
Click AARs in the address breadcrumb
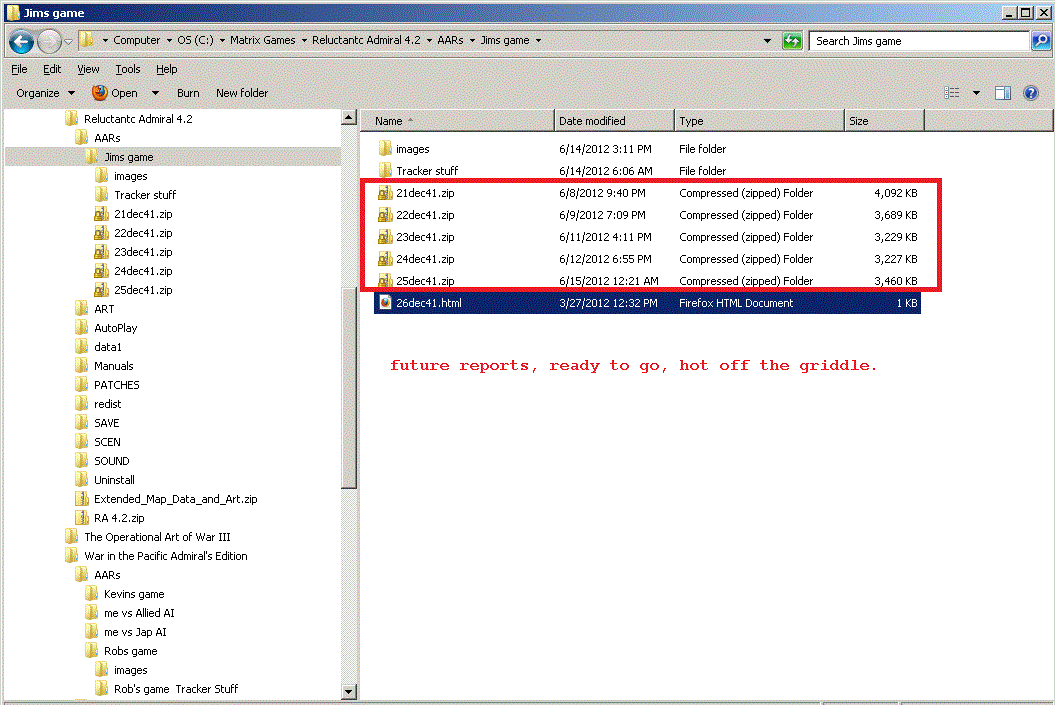click(450, 40)
